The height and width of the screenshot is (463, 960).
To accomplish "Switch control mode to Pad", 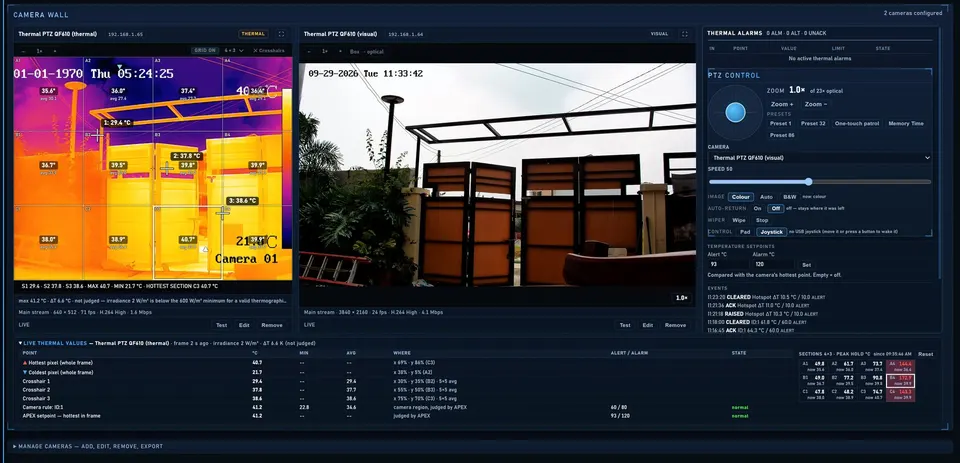I will point(744,232).
